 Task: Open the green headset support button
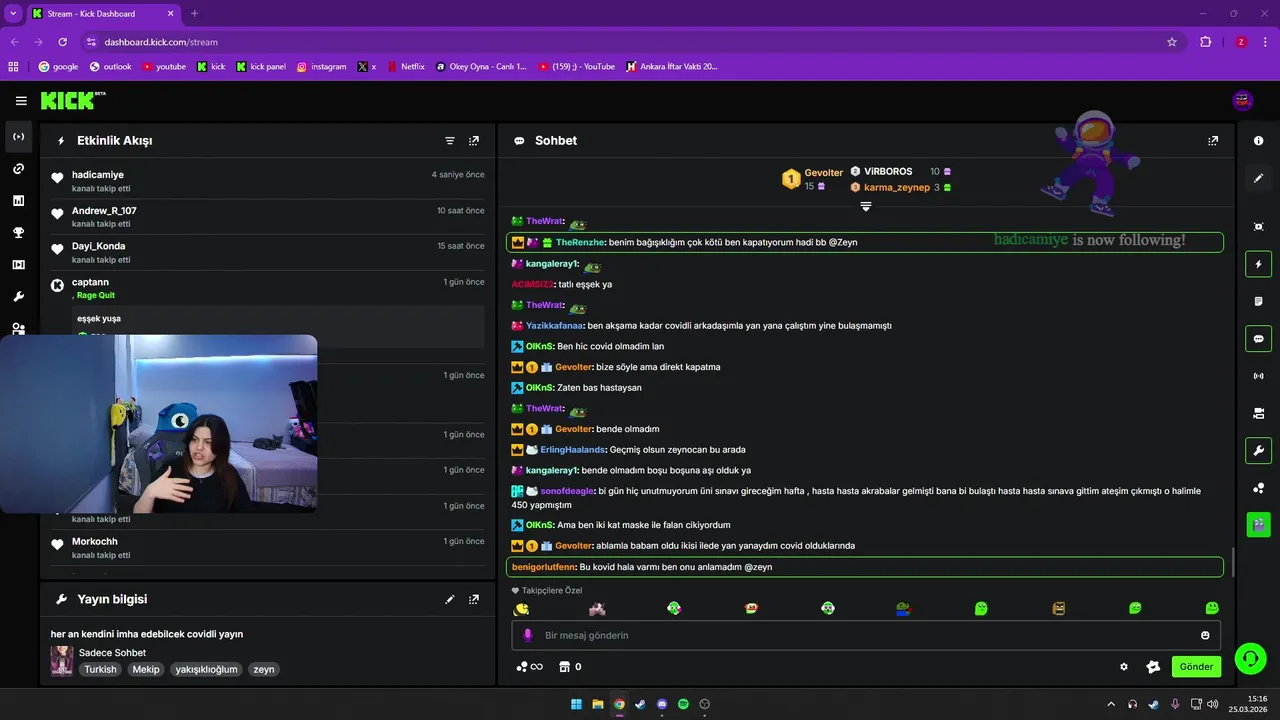(x=1250, y=658)
